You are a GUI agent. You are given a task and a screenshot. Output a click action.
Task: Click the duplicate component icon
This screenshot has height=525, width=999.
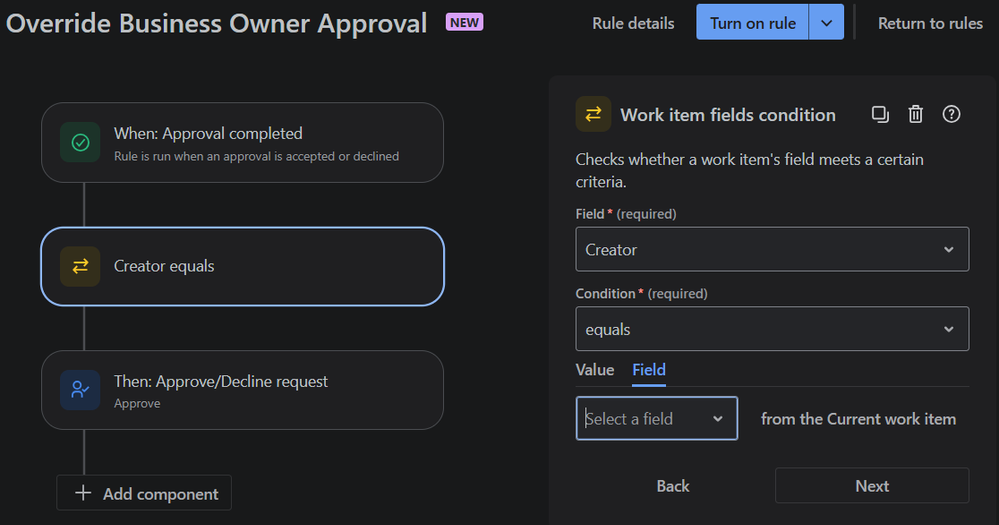pos(880,114)
